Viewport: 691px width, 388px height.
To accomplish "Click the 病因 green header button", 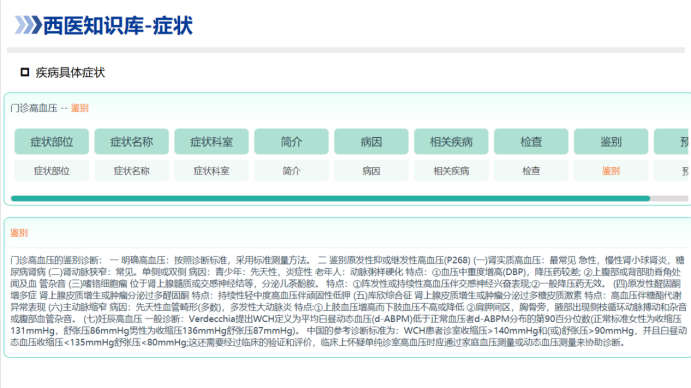I will coord(371,142).
